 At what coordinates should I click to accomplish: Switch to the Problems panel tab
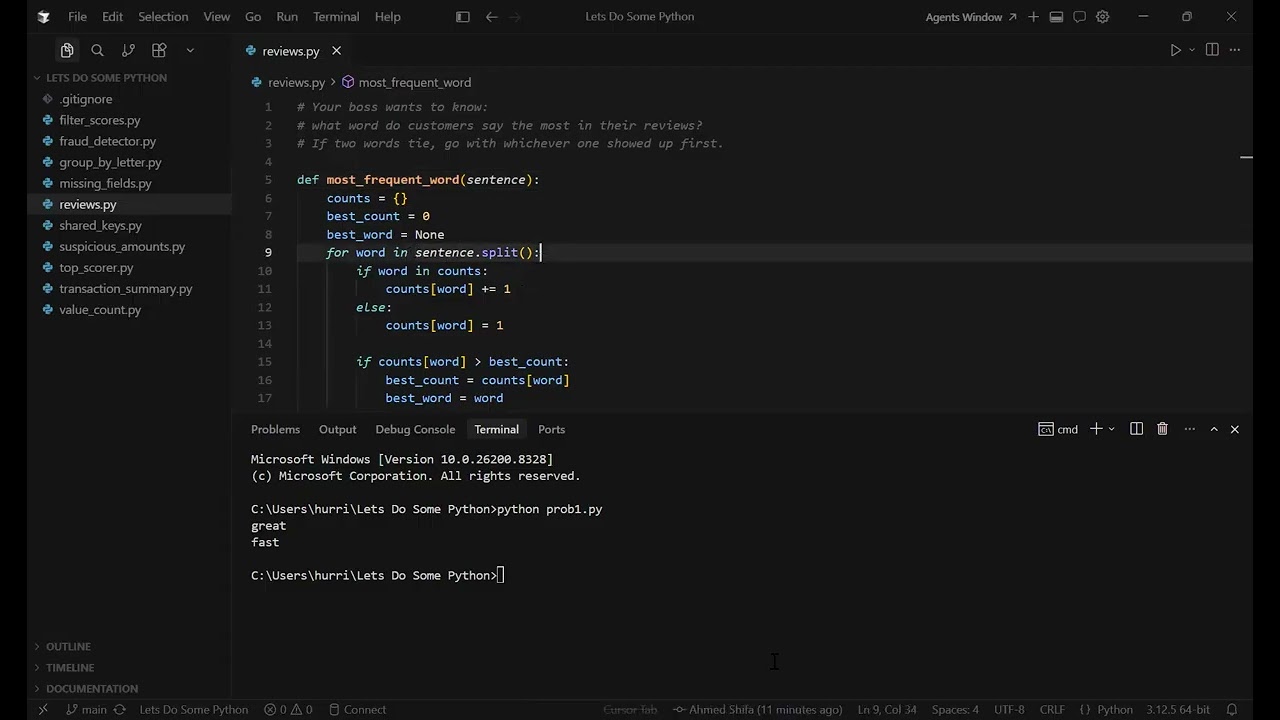(275, 429)
